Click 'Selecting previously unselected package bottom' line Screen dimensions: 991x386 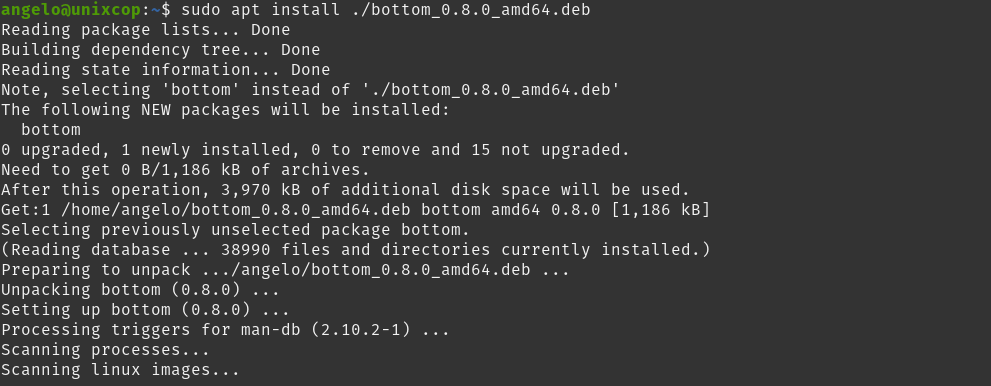coord(235,230)
